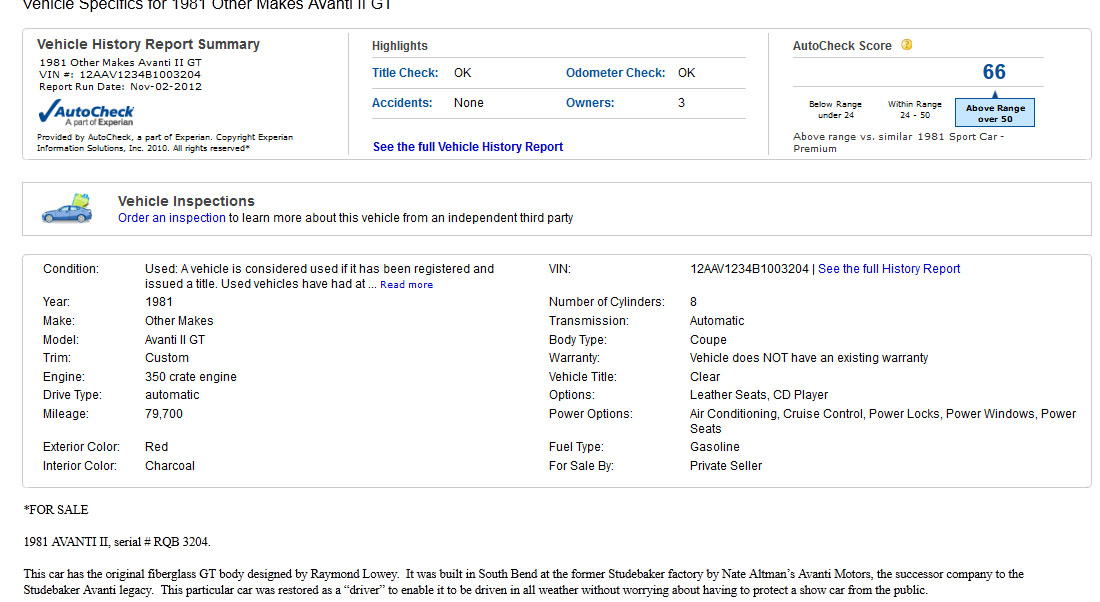Click the 'Title Check:' highlight label
Viewport: 1100px width, 602px height.
tap(405, 73)
